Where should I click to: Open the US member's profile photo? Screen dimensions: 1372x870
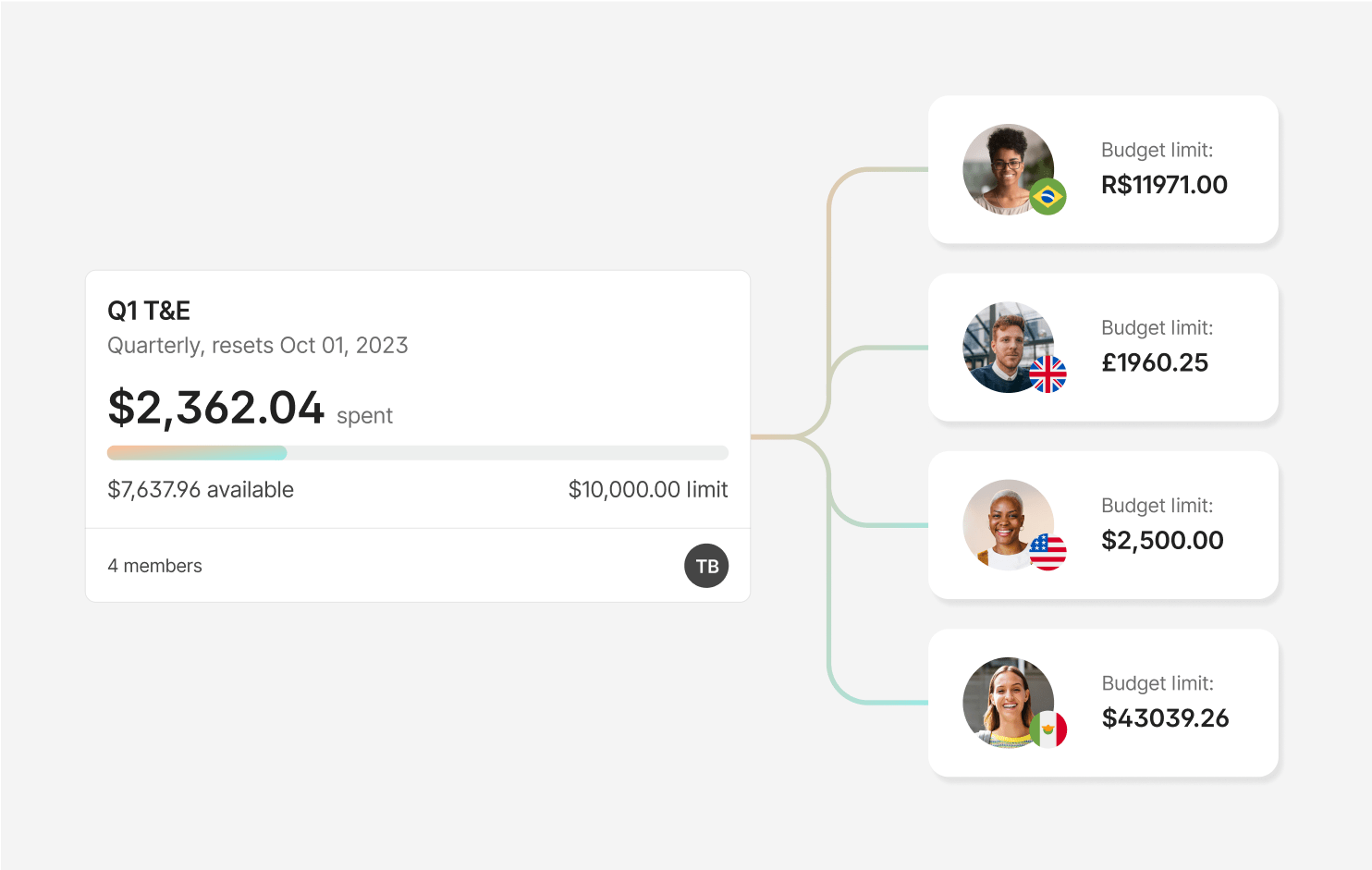(x=1004, y=521)
